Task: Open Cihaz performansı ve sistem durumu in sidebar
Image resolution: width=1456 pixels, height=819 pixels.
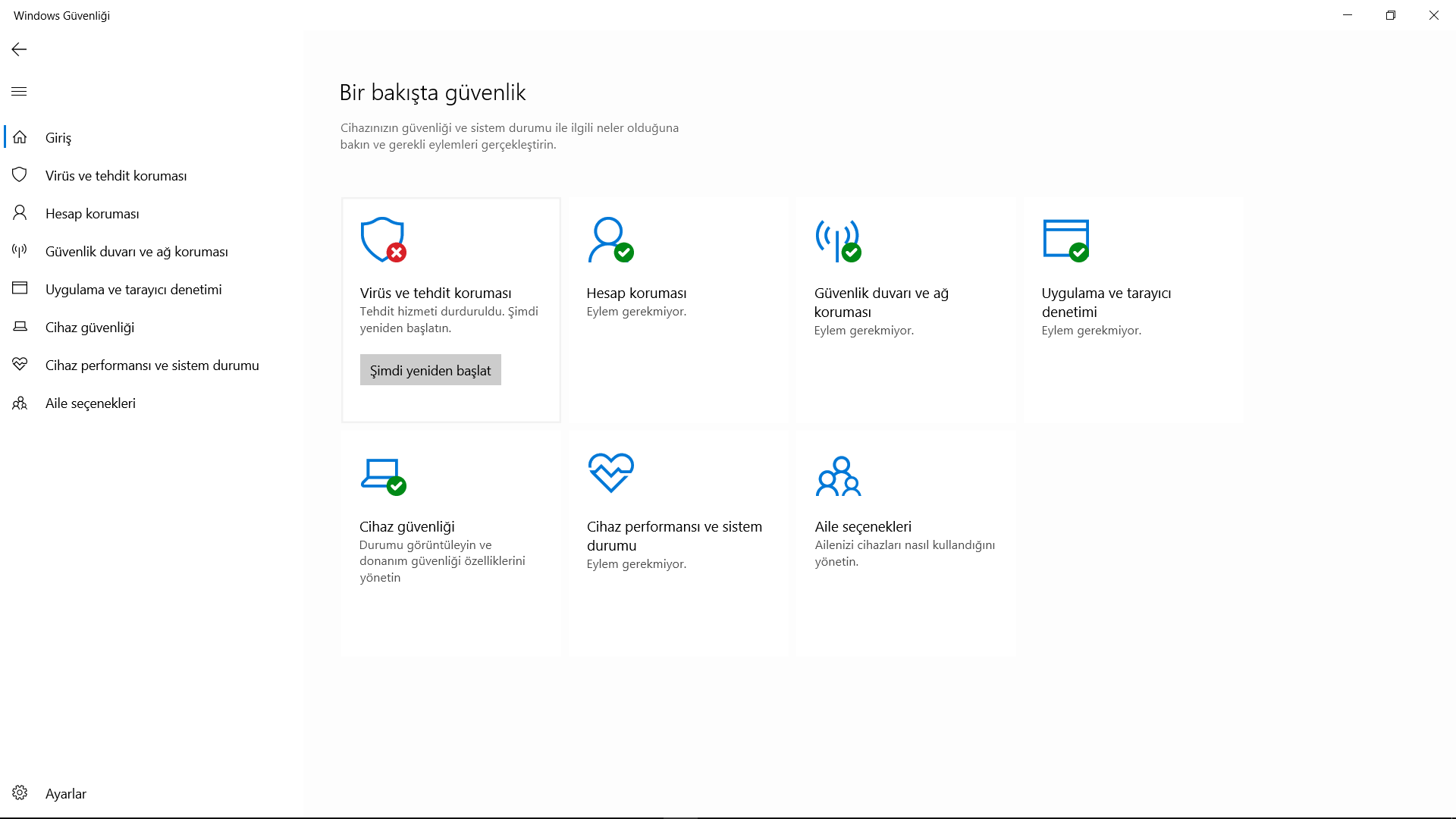Action: coord(152,365)
